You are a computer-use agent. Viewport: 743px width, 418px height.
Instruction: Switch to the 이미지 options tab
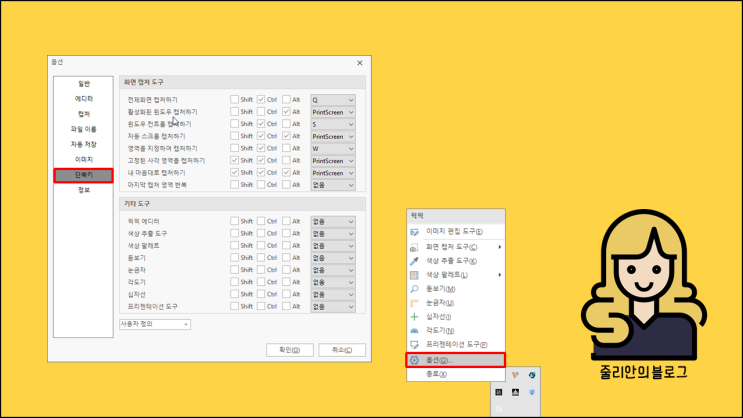click(x=84, y=160)
